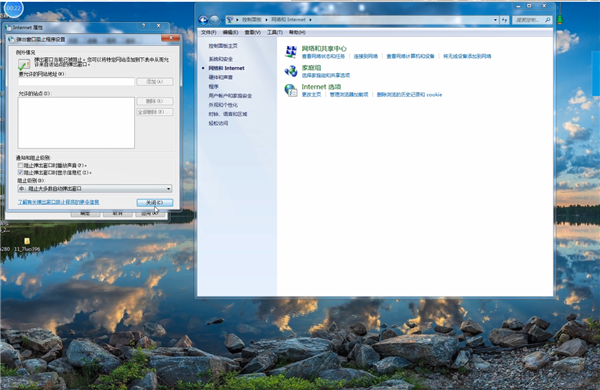
Task: Open the Internet 选项 globe icon
Action: [x=291, y=90]
